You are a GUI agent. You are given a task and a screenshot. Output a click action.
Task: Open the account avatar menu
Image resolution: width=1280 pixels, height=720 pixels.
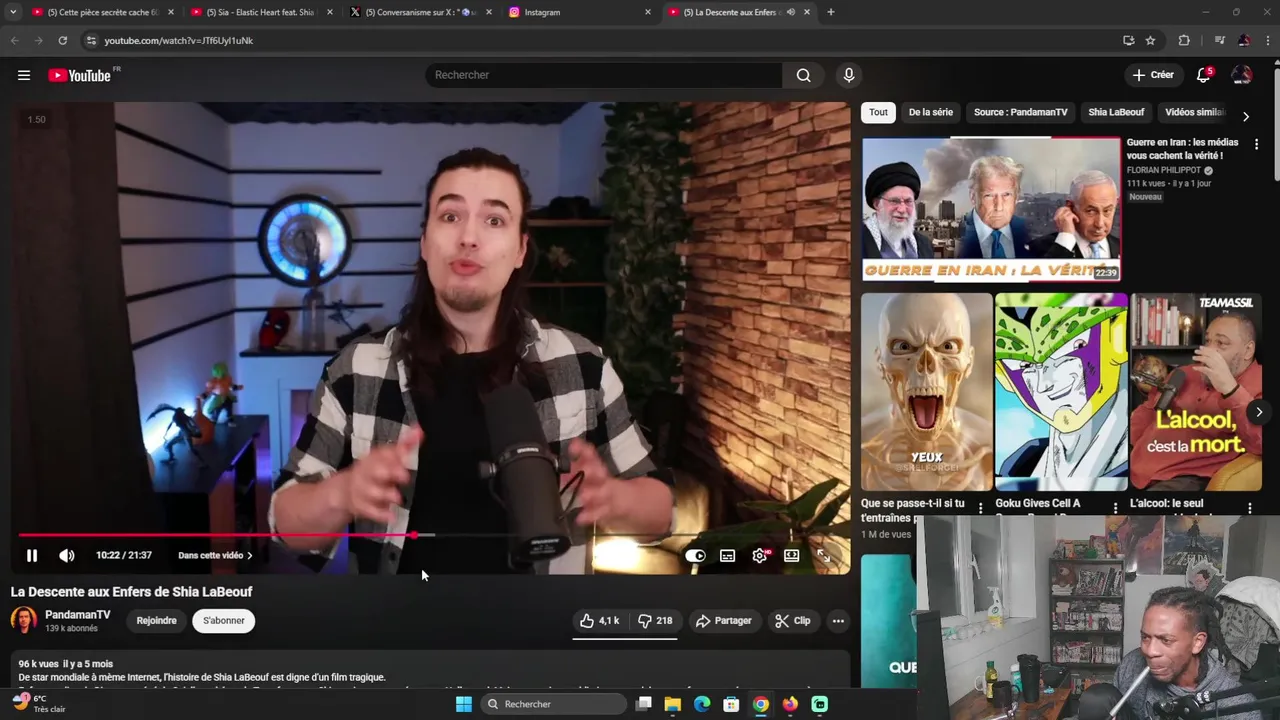[x=1241, y=75]
